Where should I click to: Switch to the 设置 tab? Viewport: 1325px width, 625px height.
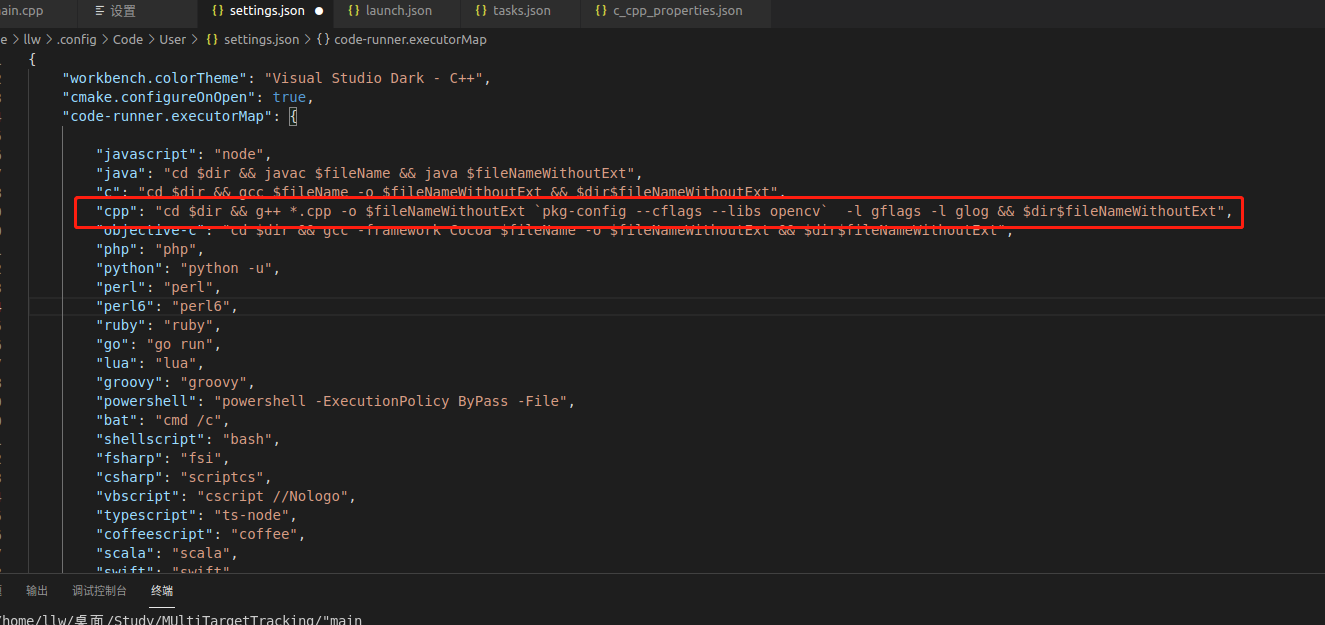123,11
